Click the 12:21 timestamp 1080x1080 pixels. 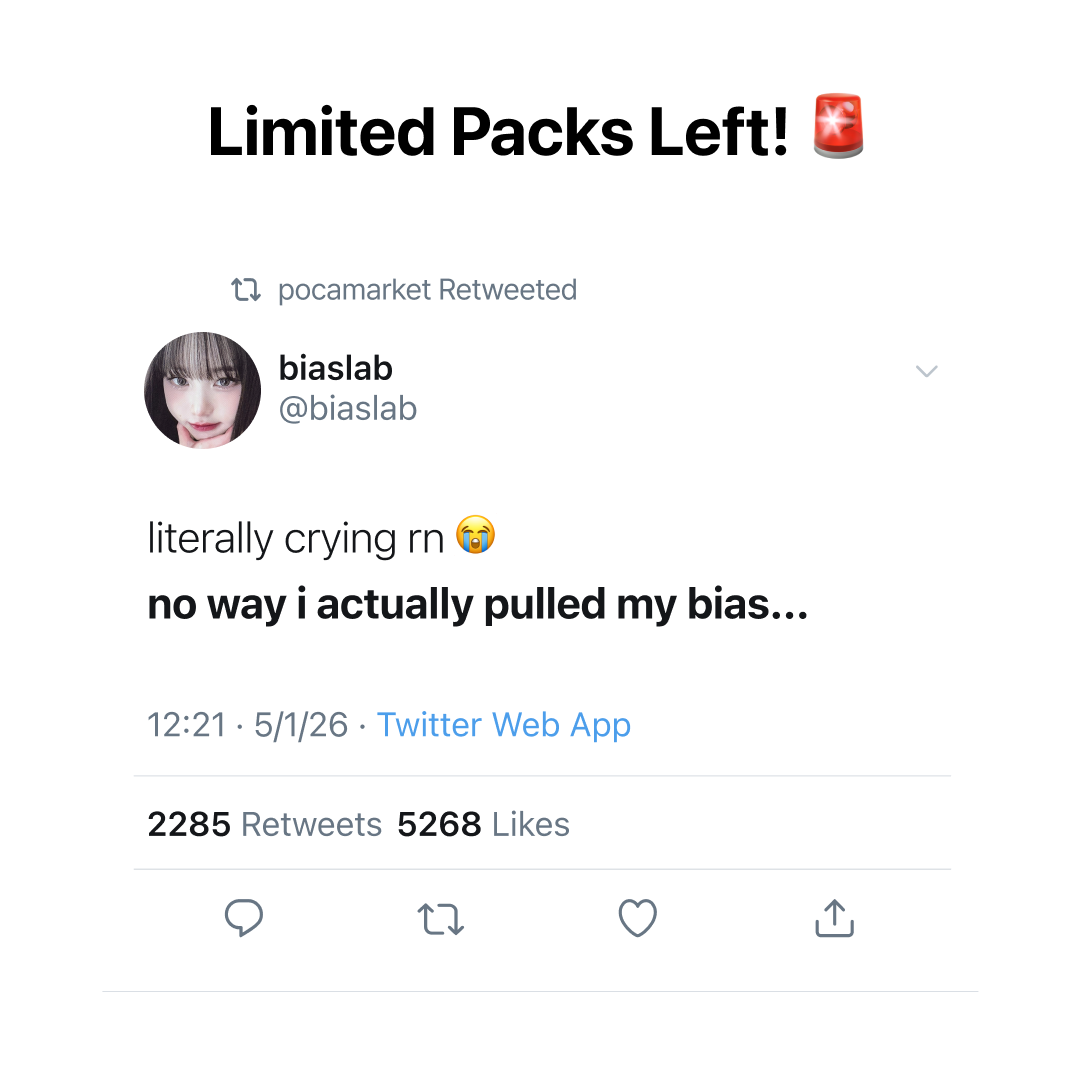coord(187,725)
